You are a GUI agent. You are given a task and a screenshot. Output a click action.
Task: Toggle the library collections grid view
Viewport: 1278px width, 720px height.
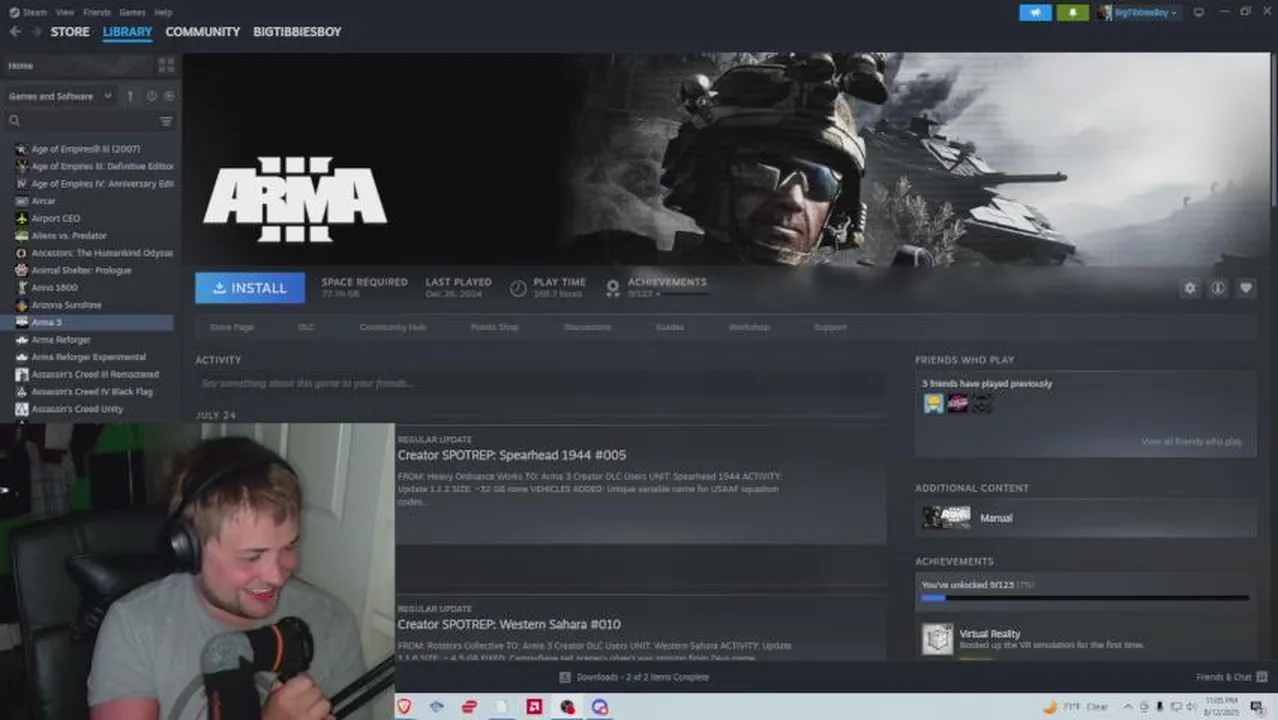coord(166,65)
